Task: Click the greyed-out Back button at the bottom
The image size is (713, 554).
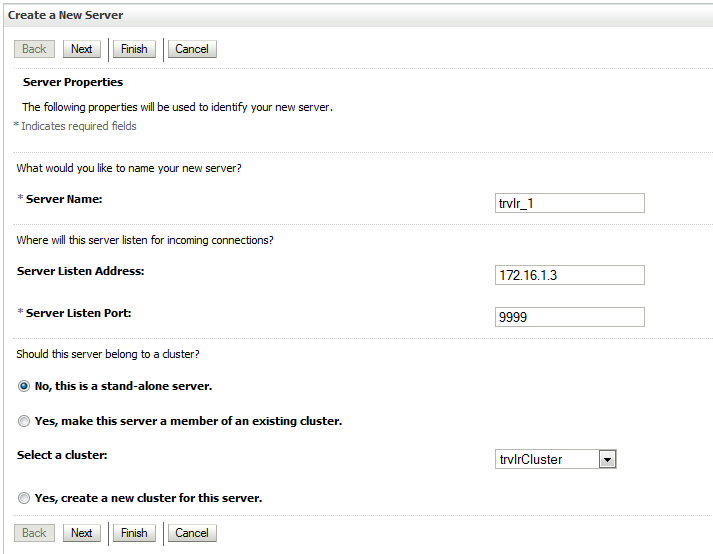Action: click(34, 533)
